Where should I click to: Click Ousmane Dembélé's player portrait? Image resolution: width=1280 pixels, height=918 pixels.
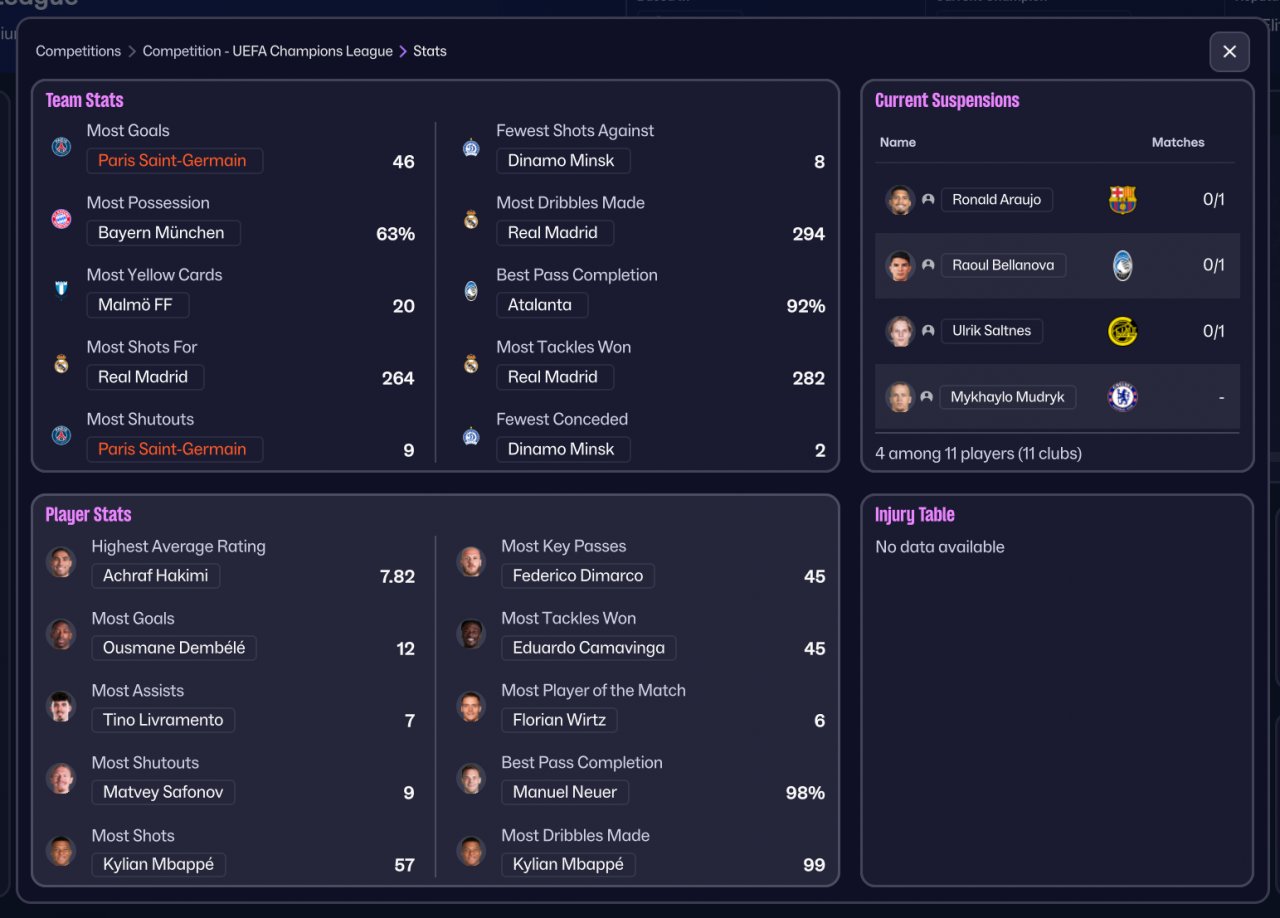pyautogui.click(x=61, y=634)
